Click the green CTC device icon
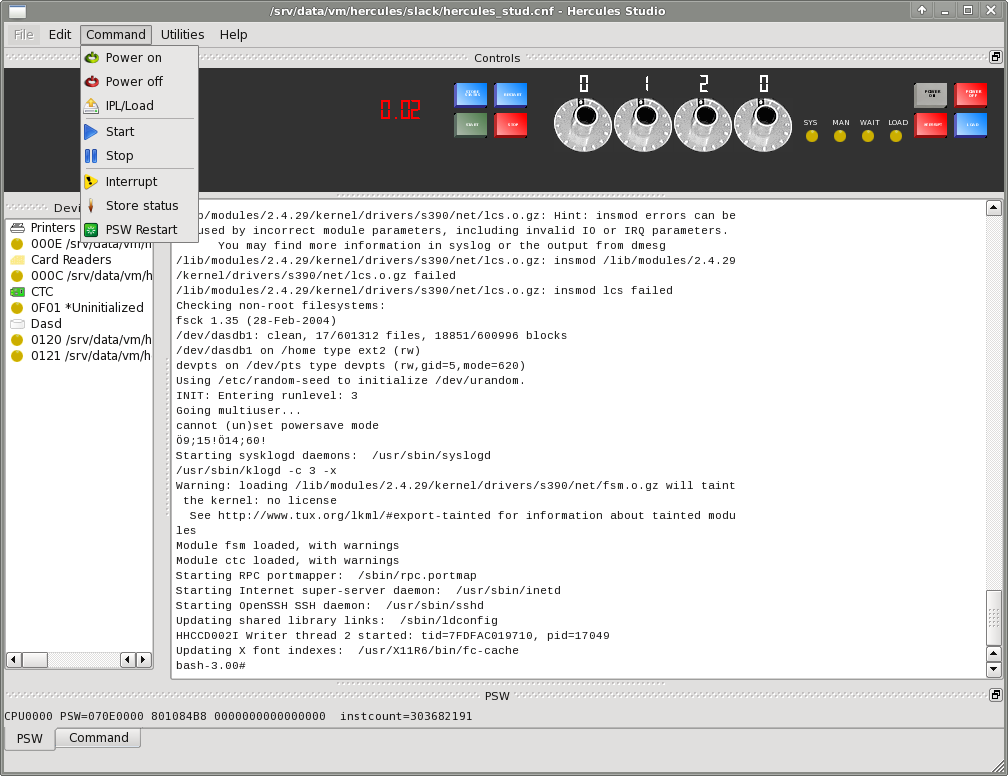 [17, 292]
